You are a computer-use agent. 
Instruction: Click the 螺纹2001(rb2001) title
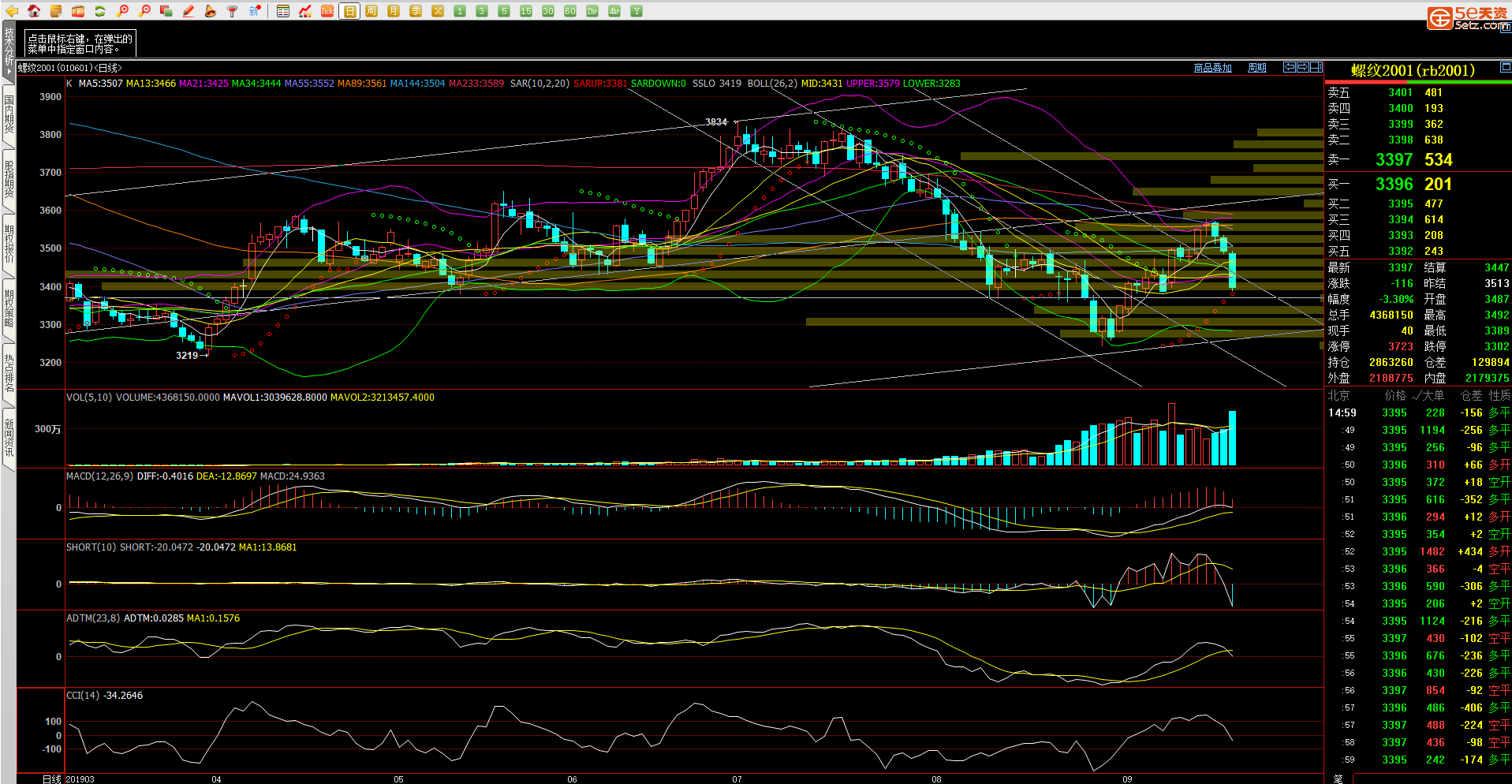[x=1413, y=70]
